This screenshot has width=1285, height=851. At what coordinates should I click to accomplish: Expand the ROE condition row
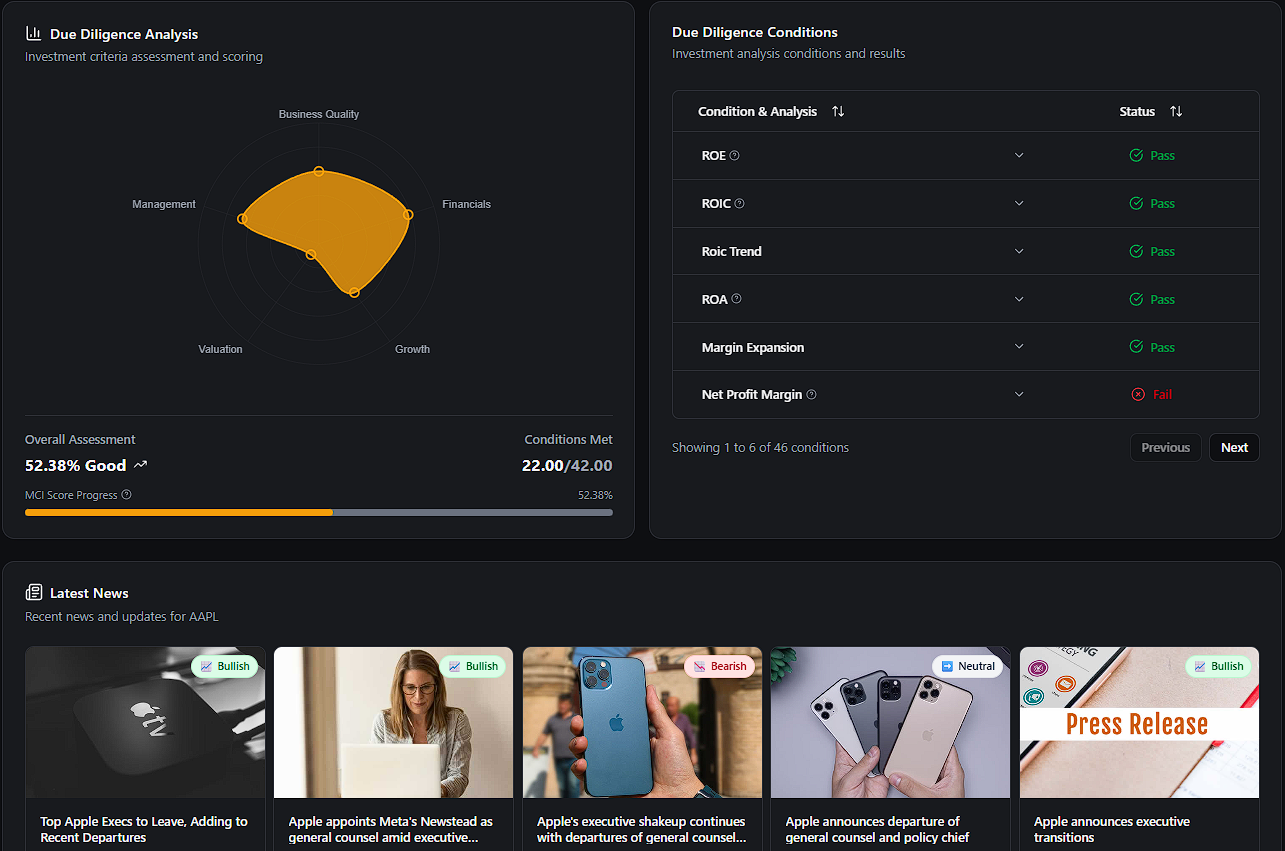(x=1019, y=155)
